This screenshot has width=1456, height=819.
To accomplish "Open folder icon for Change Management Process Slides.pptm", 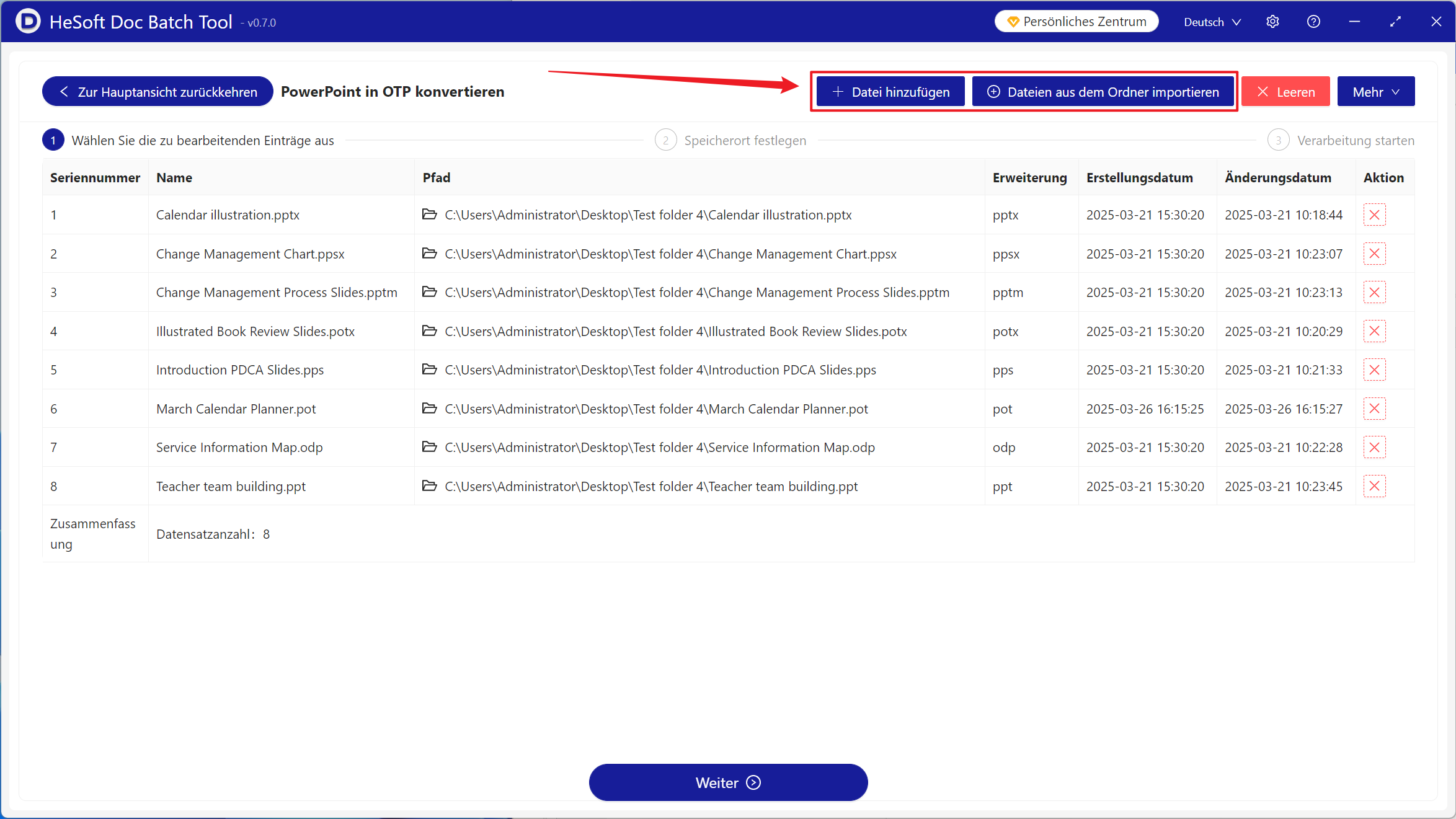I will (x=429, y=292).
